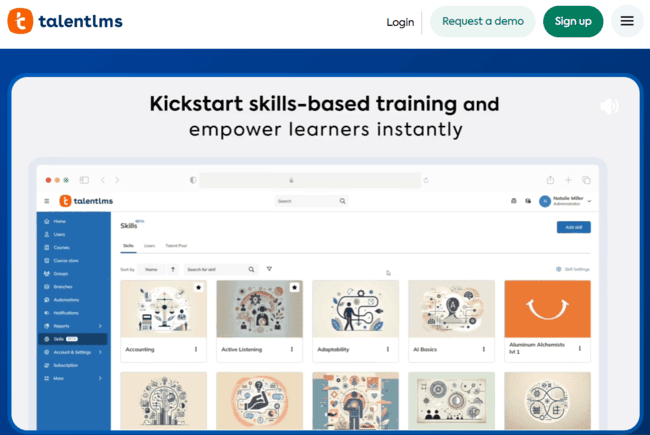The image size is (650, 435).
Task: Click the browser share icon
Action: [550, 180]
